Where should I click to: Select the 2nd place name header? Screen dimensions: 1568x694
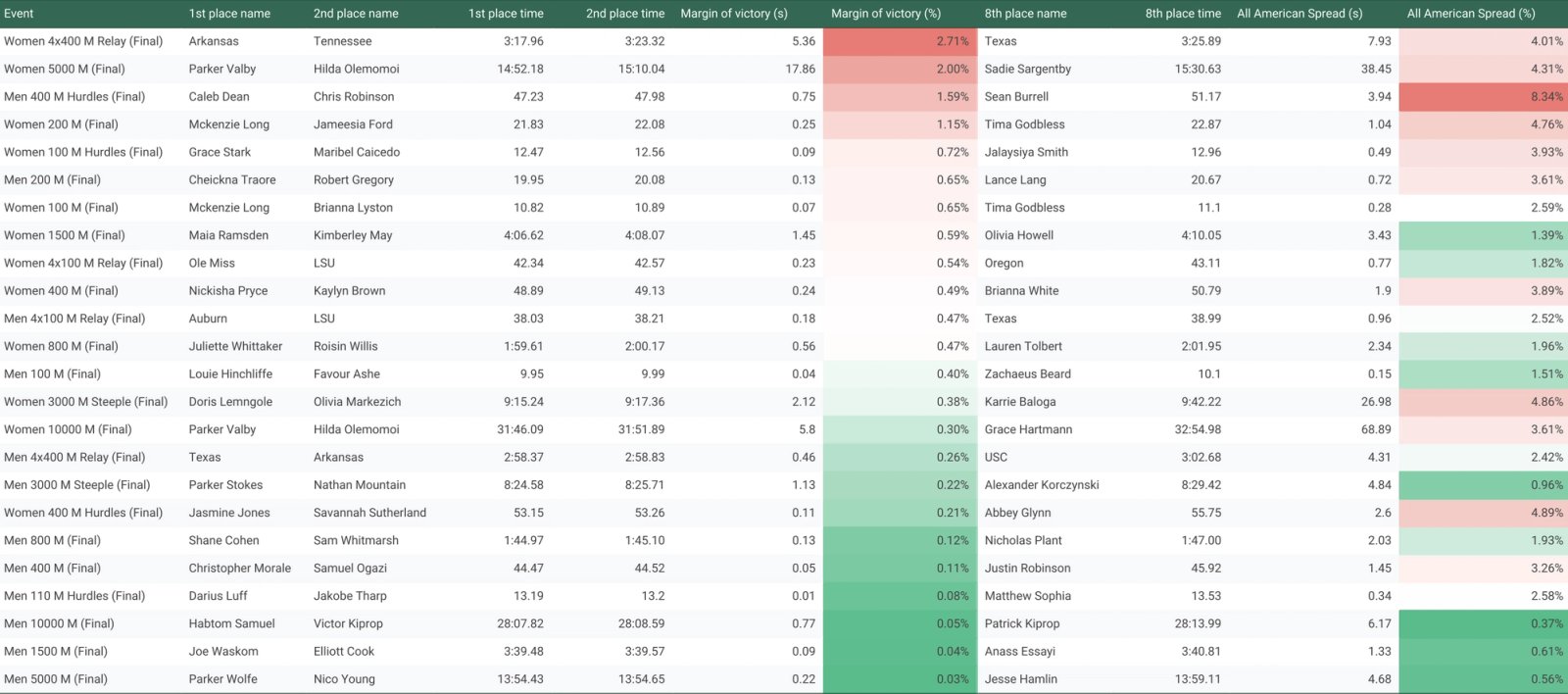[x=356, y=14]
